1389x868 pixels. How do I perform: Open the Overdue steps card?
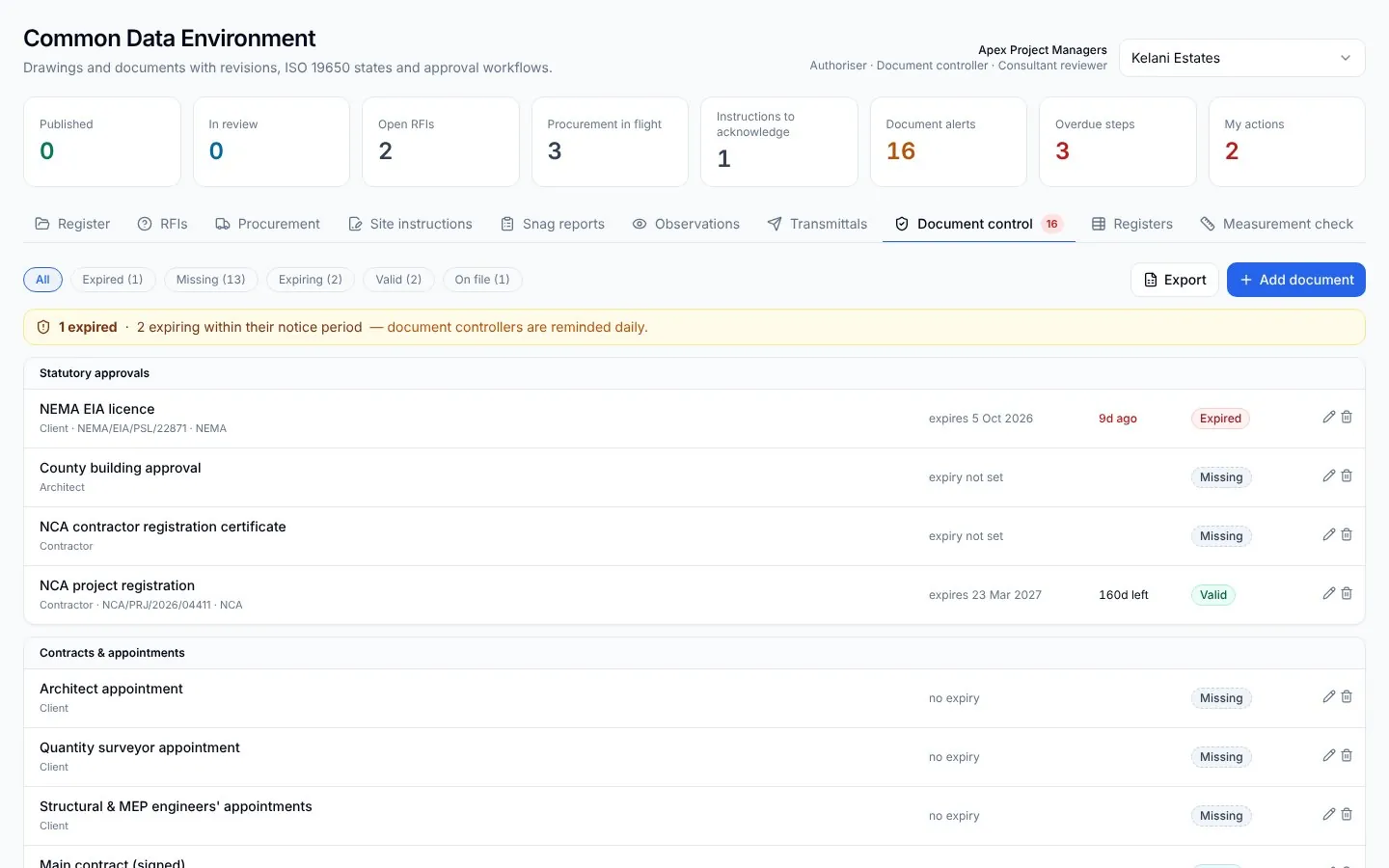point(1118,142)
